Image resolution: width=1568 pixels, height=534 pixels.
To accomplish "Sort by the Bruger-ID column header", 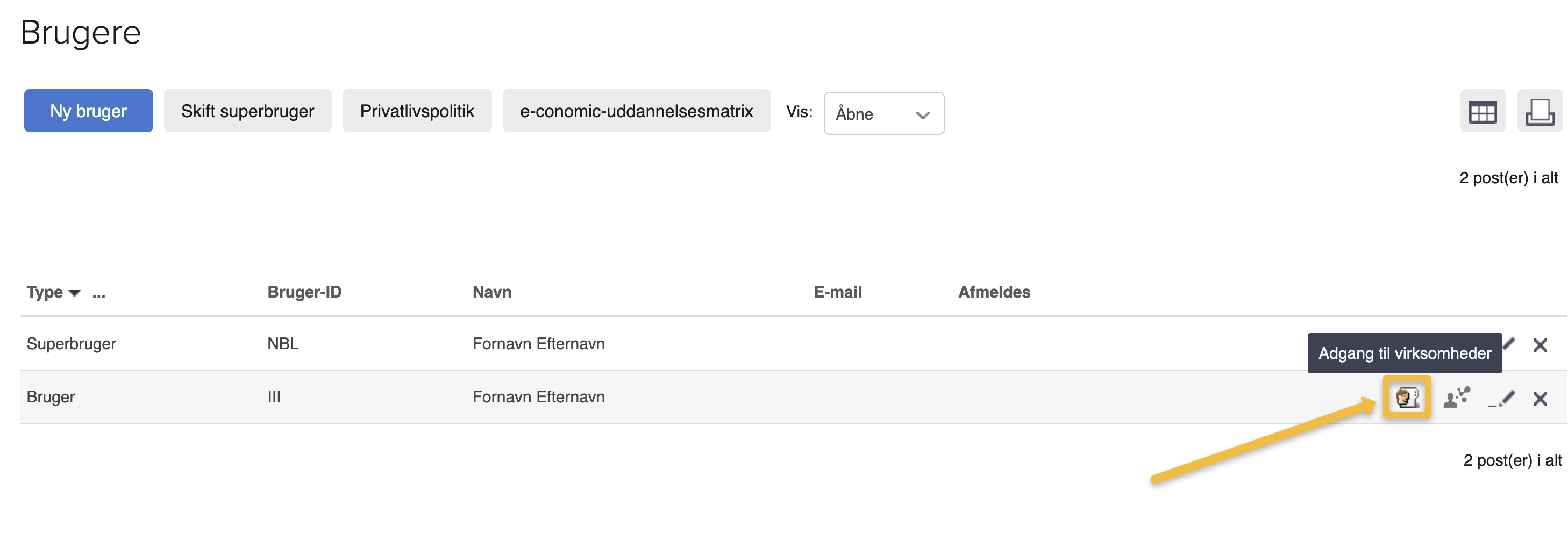I will 304,293.
